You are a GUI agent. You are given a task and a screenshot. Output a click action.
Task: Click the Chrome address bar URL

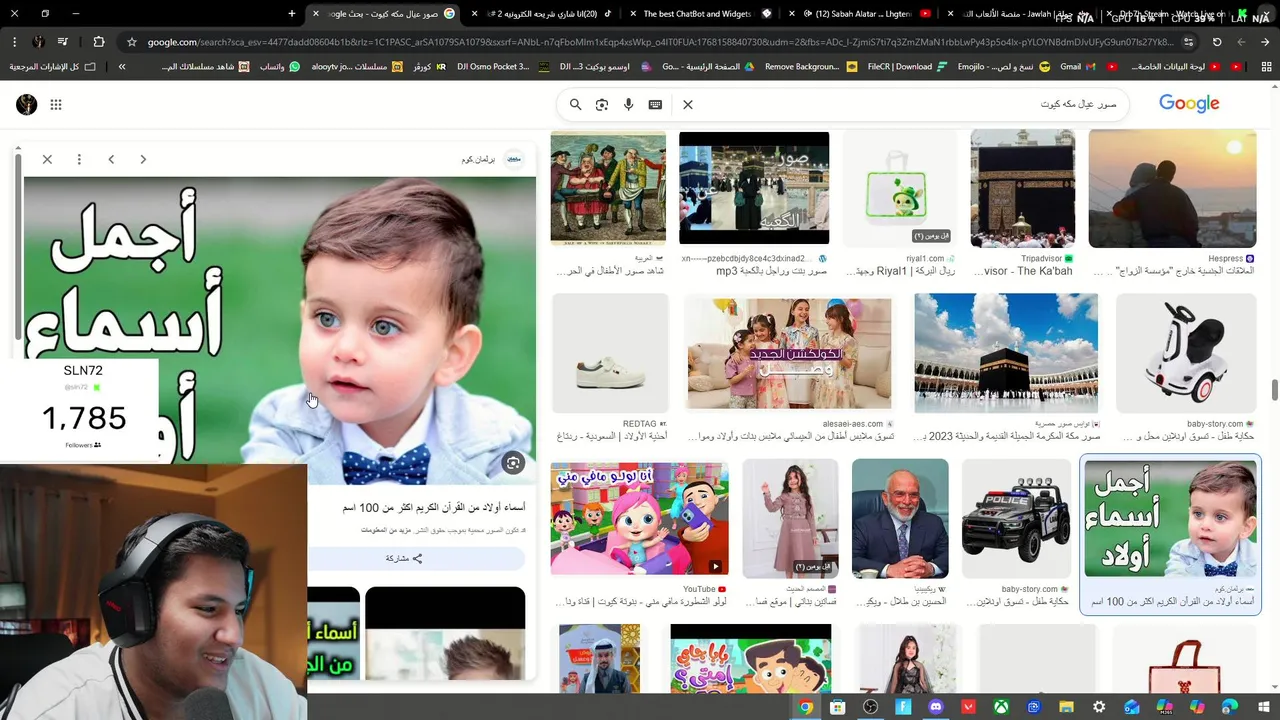660,42
